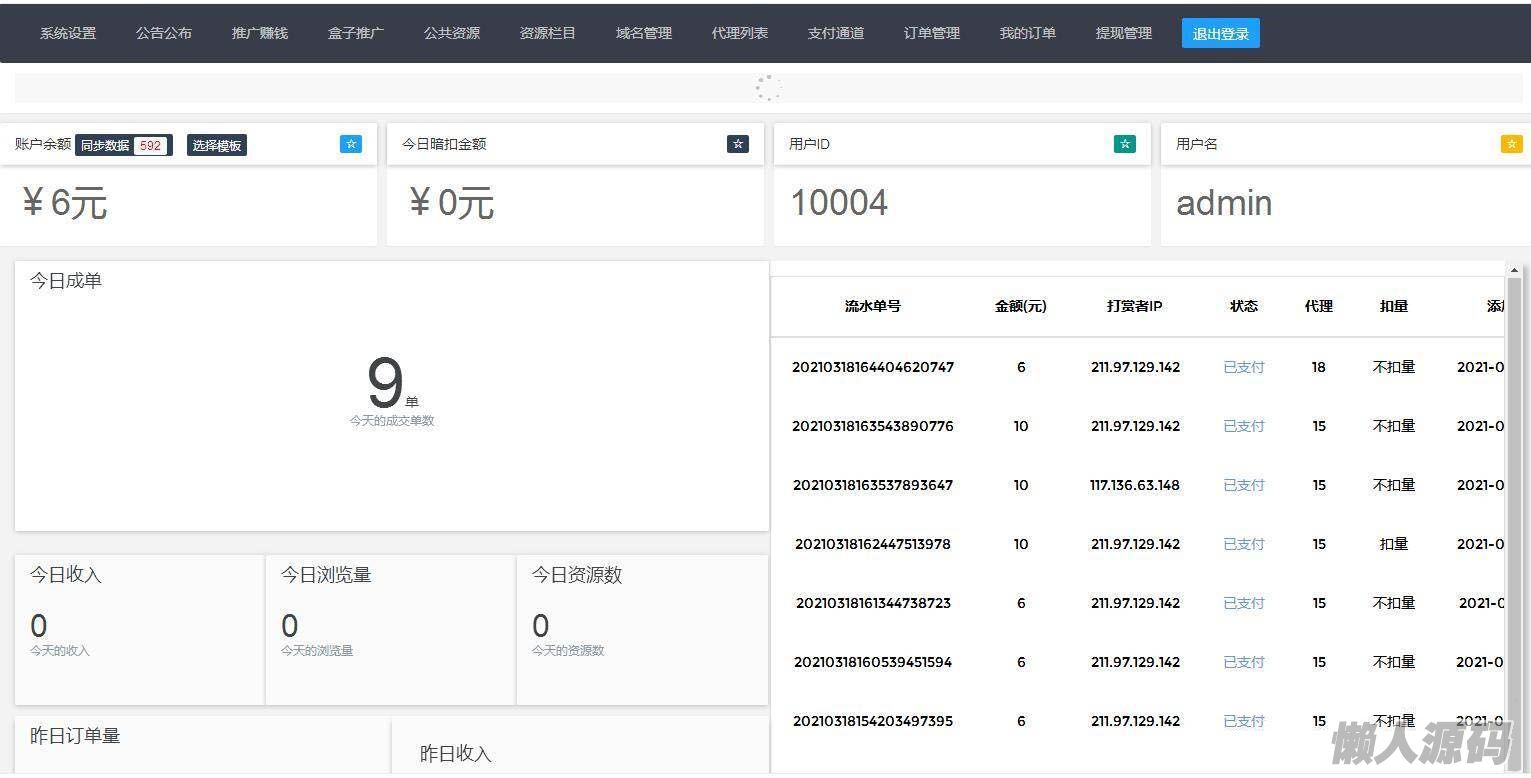Open the 公告公布 menu item
The height and width of the screenshot is (778, 1531).
point(164,33)
